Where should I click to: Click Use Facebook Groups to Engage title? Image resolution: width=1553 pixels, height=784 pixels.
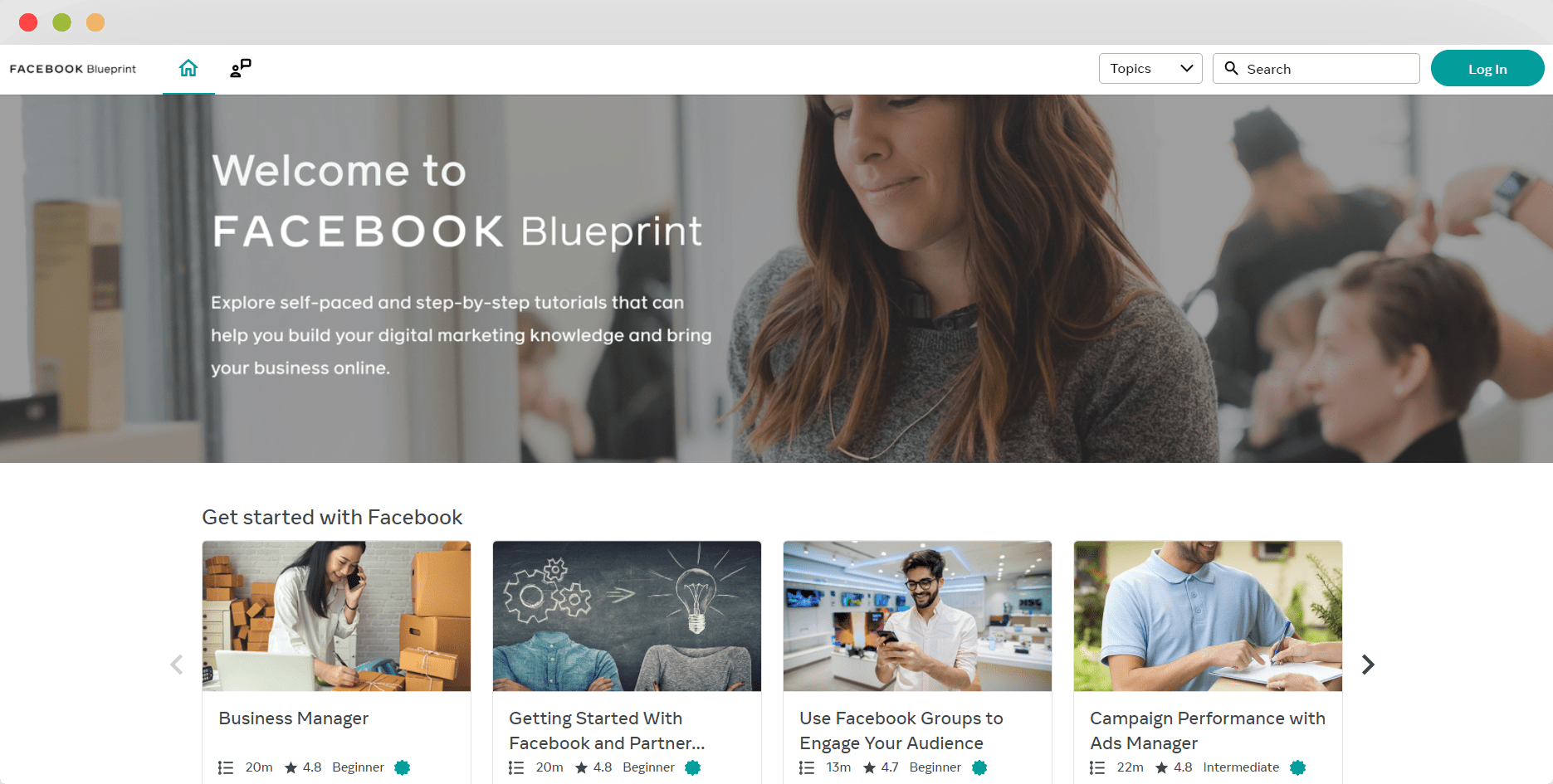pyautogui.click(x=901, y=731)
